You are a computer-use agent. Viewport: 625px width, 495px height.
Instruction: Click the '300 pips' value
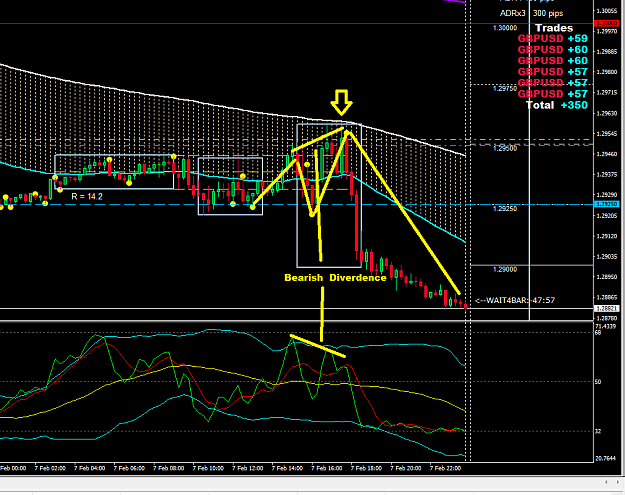click(x=548, y=13)
